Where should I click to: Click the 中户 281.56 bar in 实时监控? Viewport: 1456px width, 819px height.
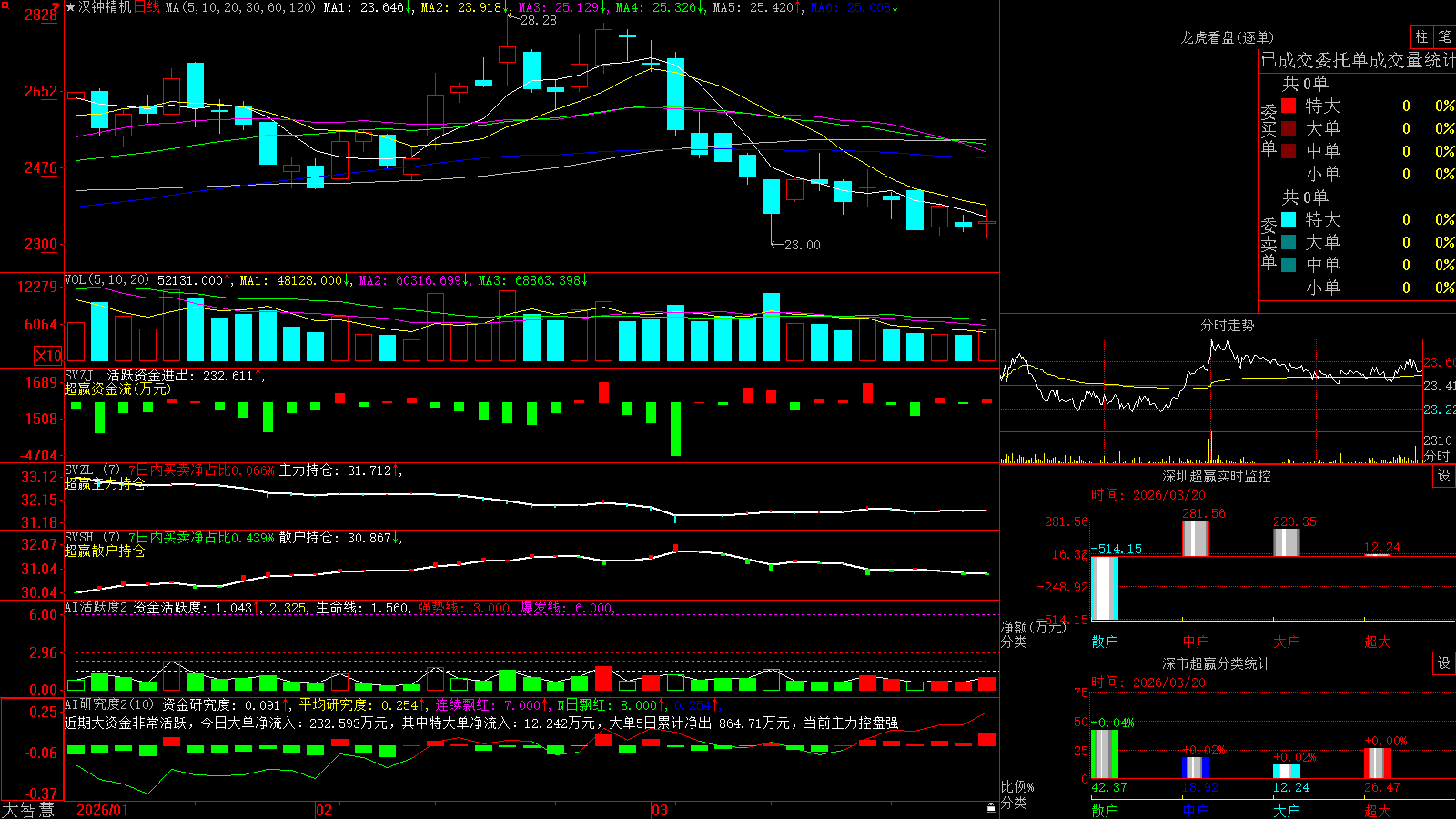pyautogui.click(x=1195, y=538)
